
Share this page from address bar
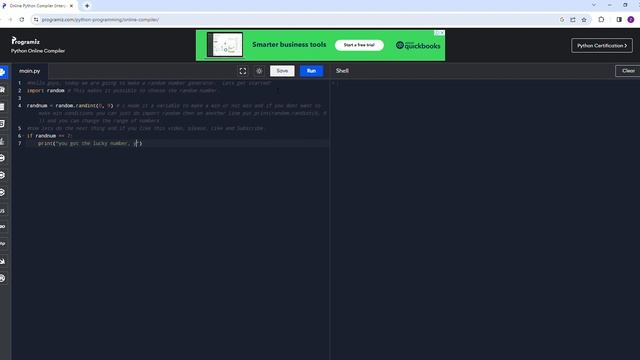click(573, 20)
